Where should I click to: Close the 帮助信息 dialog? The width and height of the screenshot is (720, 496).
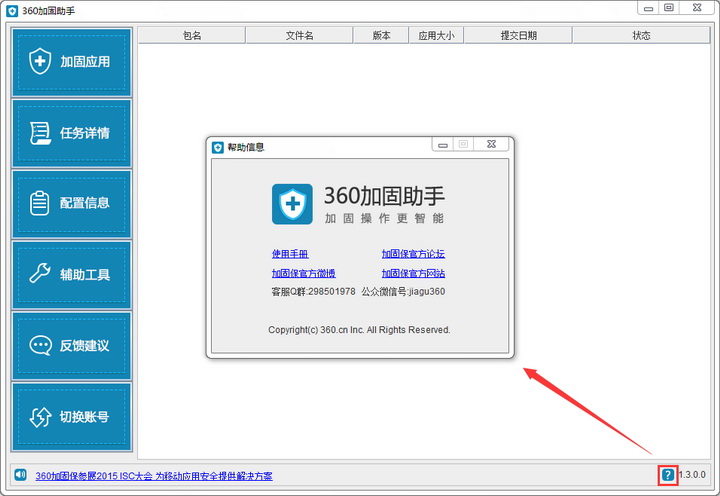491,144
